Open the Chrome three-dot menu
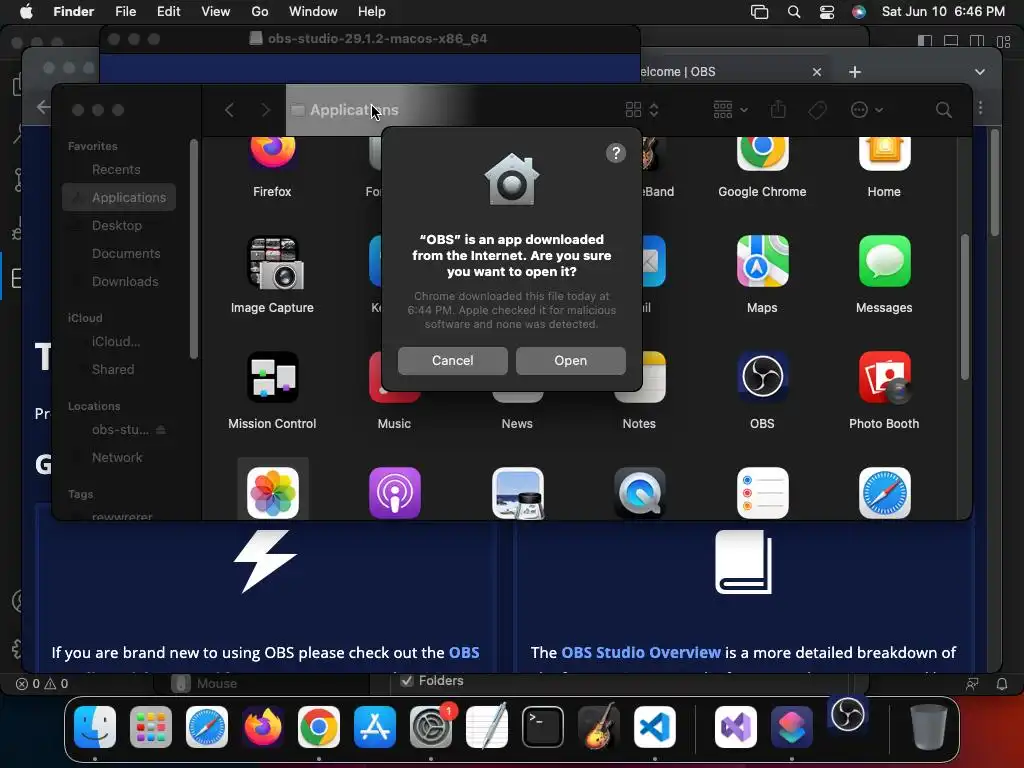This screenshot has width=1024, height=768. pyautogui.click(x=980, y=108)
